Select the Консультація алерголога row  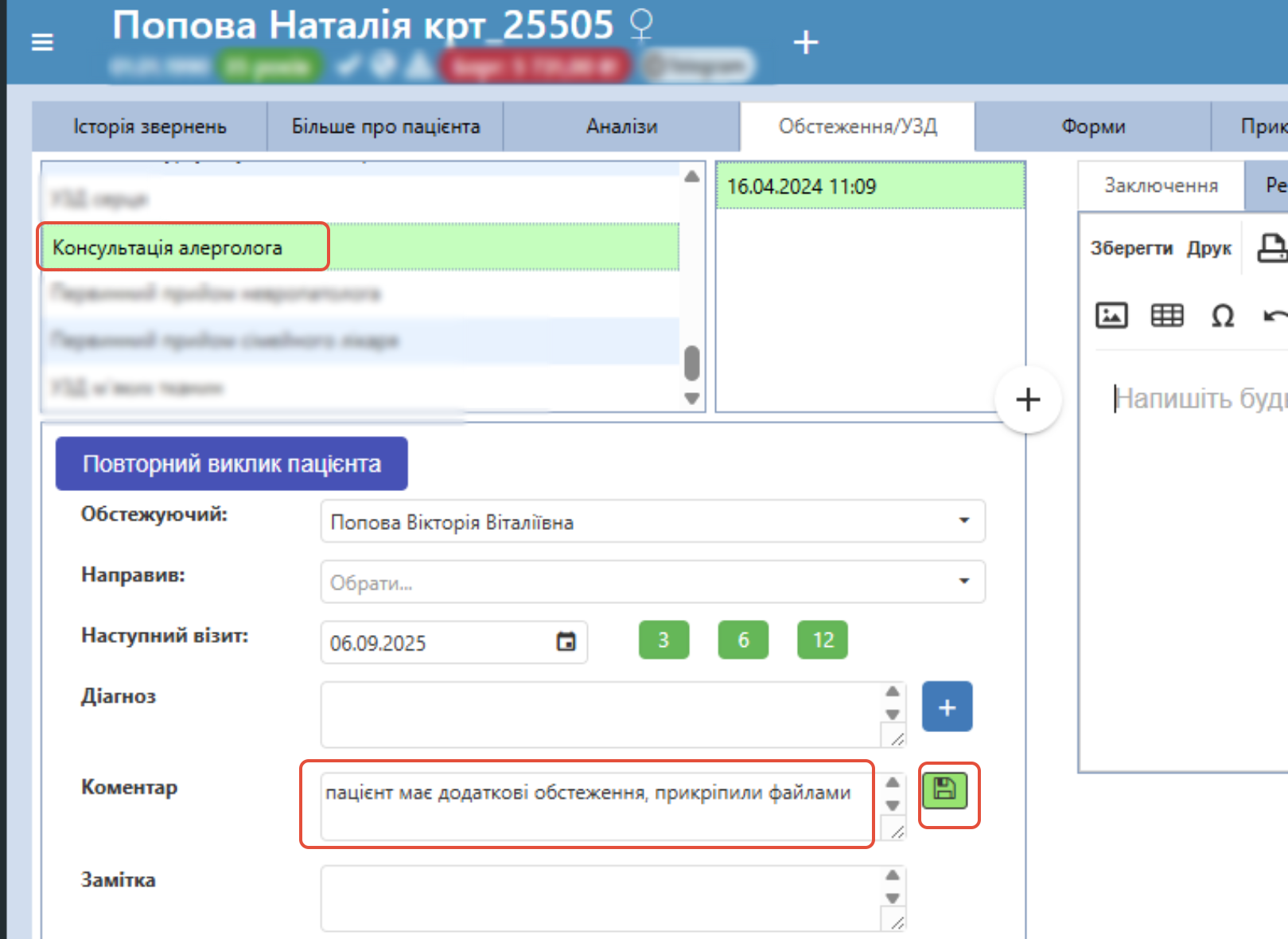point(360,247)
